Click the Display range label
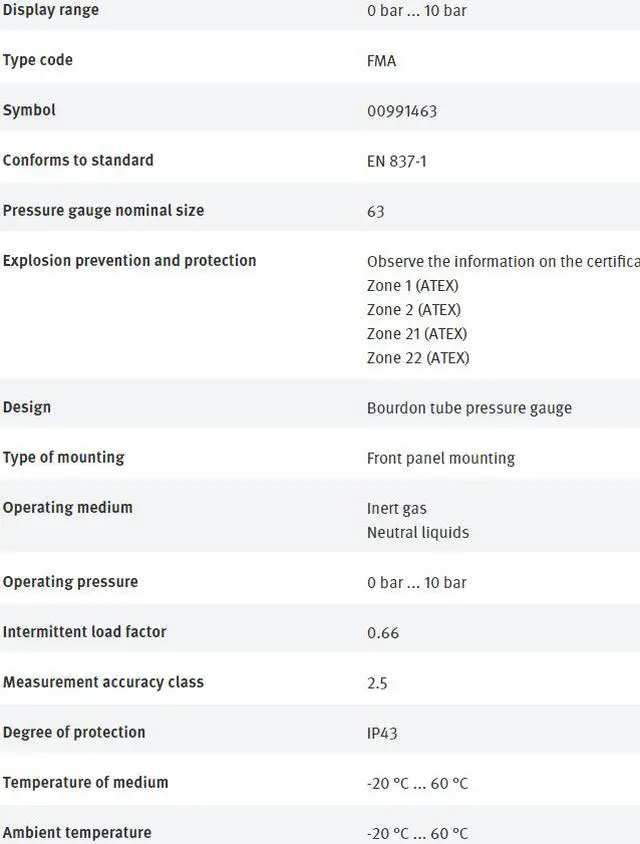640x844 pixels. point(51,10)
